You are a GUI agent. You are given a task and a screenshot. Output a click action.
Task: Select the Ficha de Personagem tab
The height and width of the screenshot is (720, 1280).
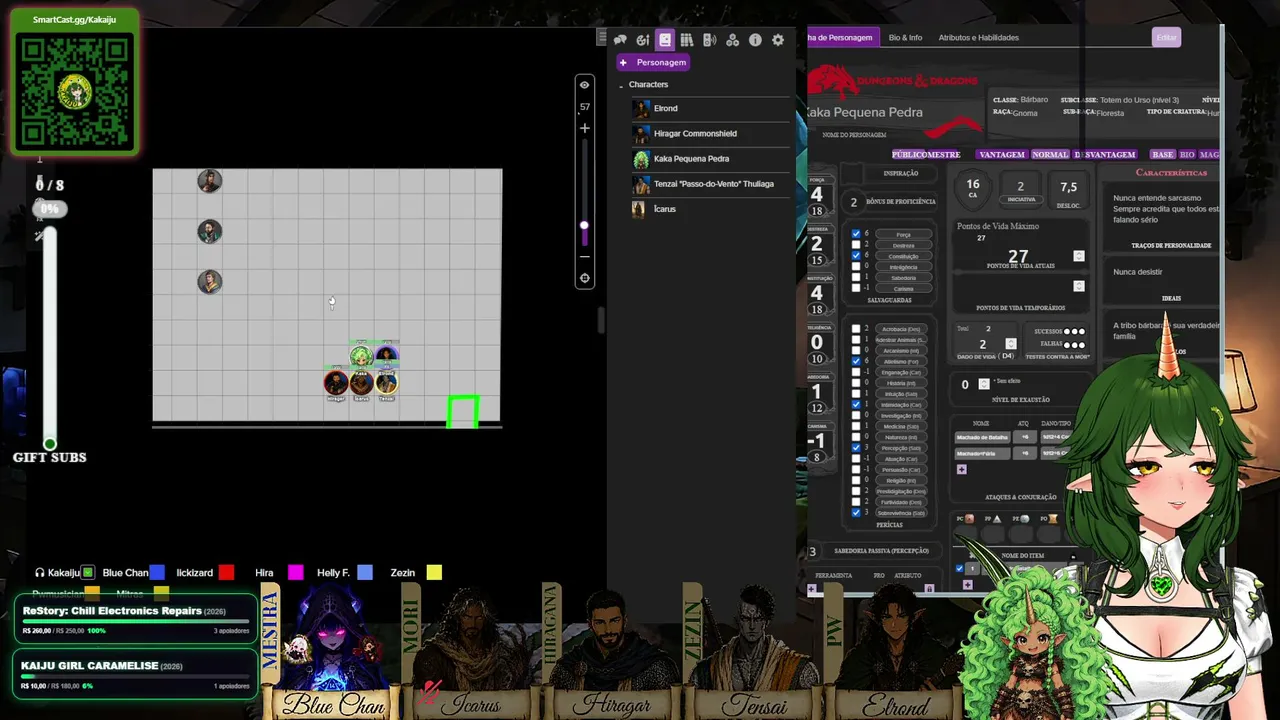842,37
